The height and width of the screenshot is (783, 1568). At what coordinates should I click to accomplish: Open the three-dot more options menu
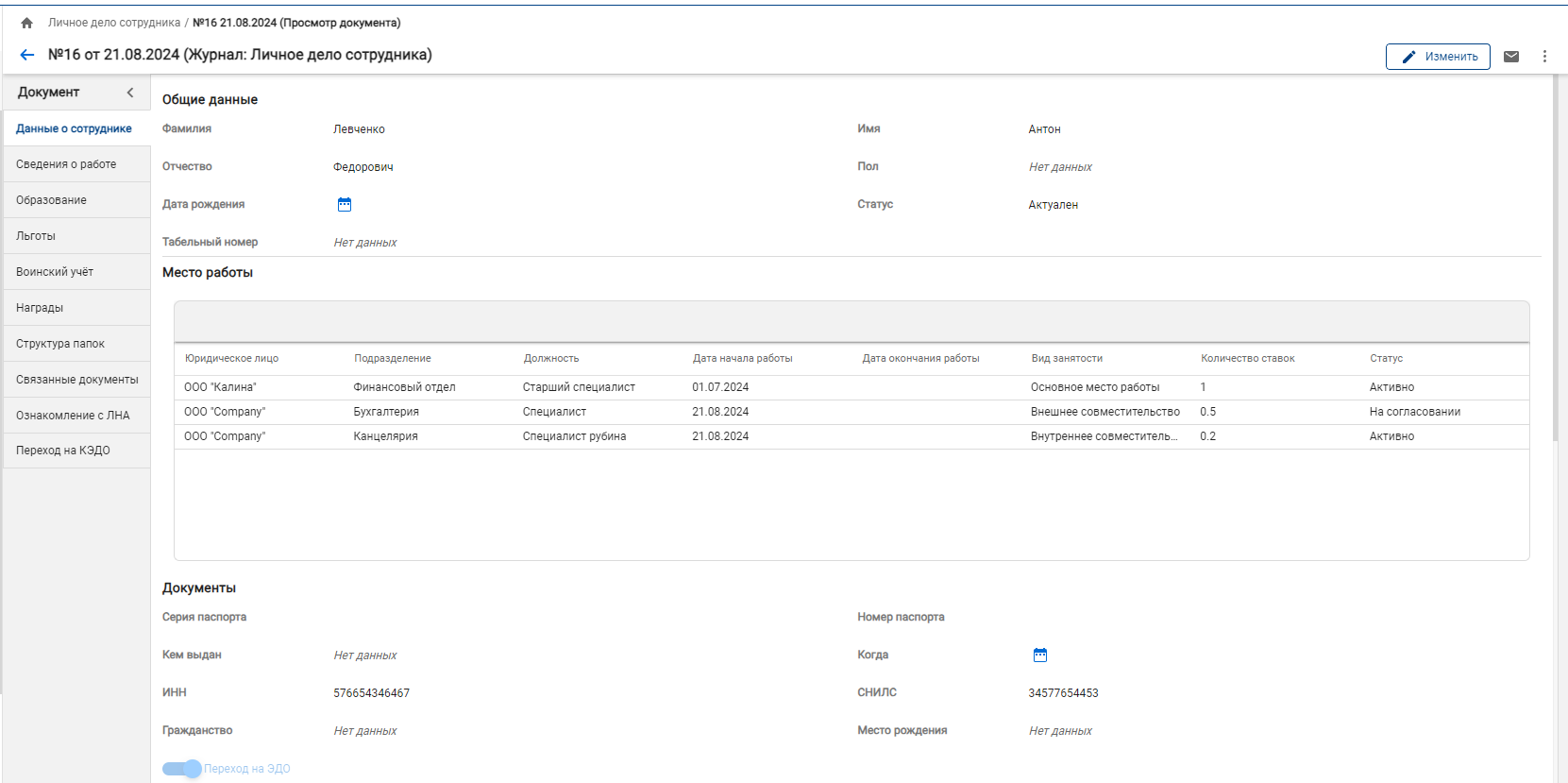coord(1544,57)
